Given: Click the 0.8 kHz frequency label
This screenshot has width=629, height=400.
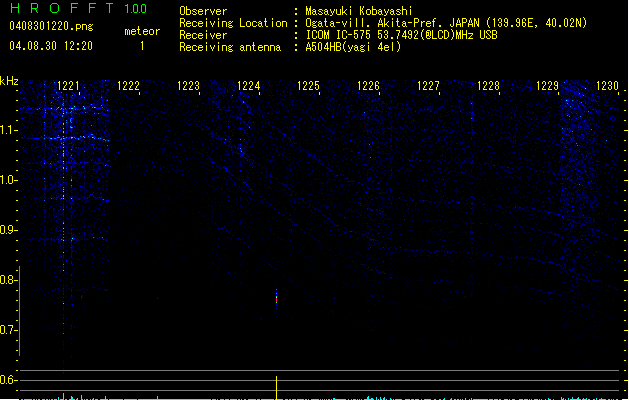Looking at the screenshot, I should coord(8,280).
